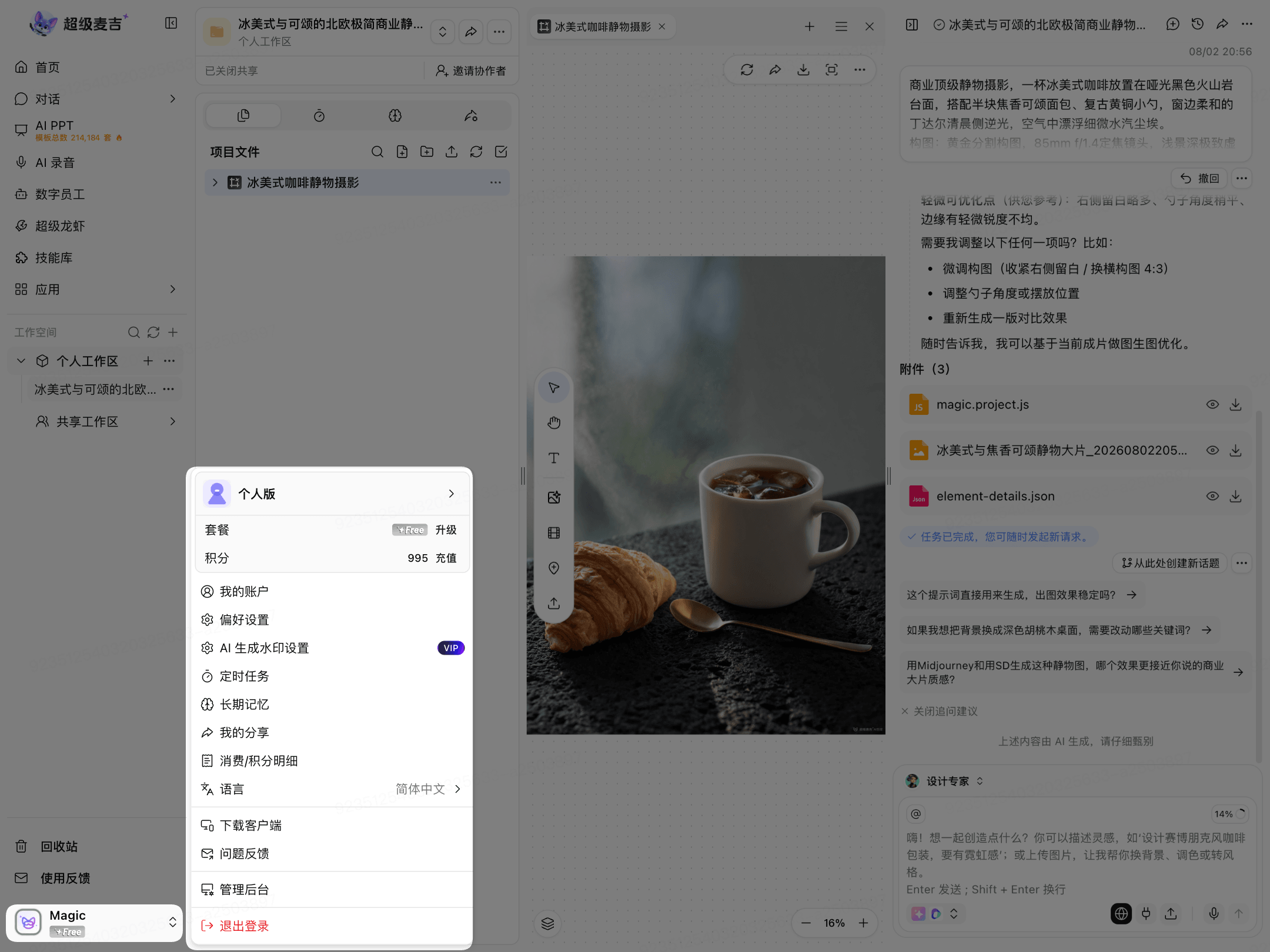Open chat history clock icon in chat header

[1198, 24]
